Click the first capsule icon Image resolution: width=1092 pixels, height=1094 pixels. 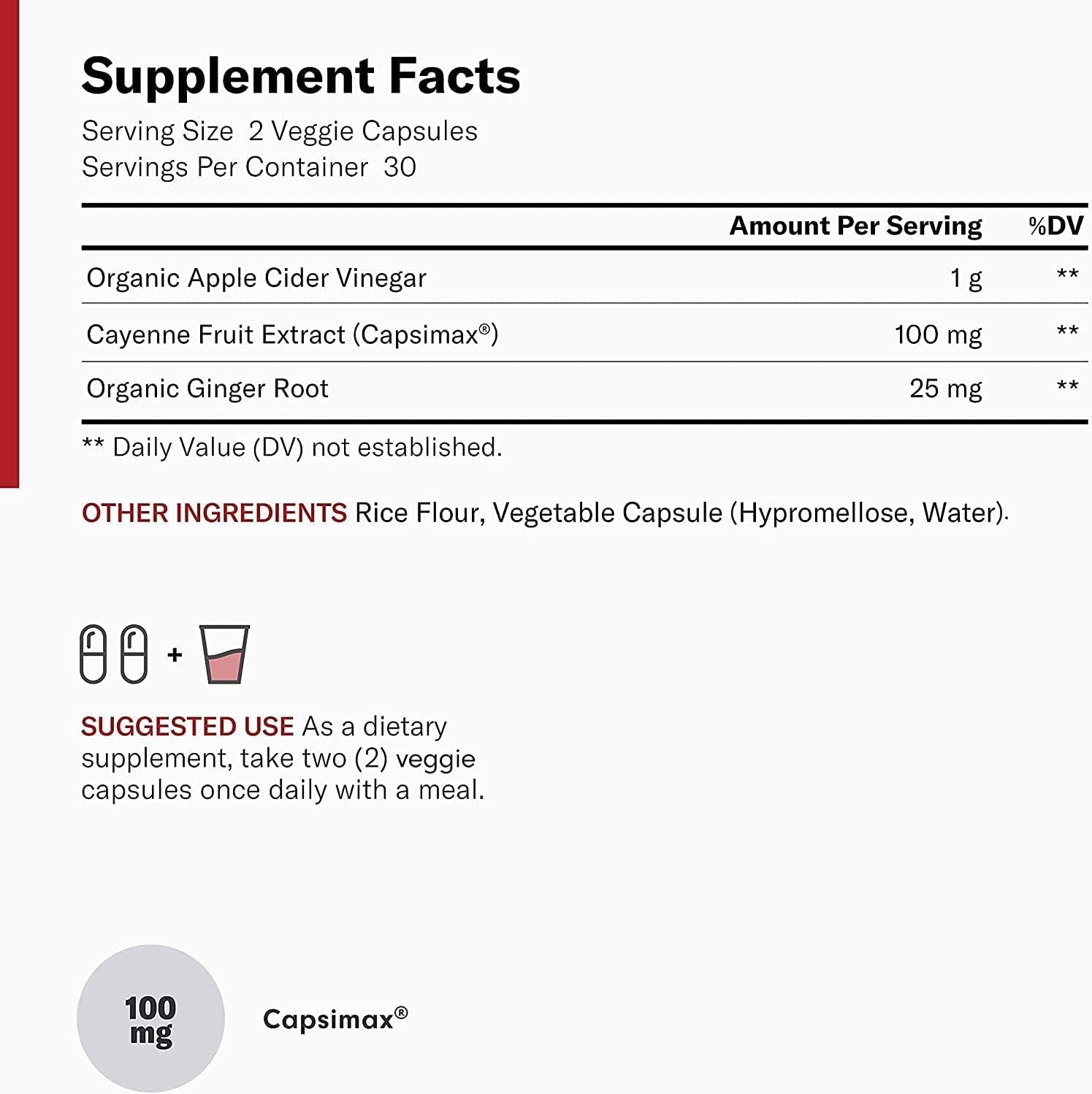(x=93, y=654)
